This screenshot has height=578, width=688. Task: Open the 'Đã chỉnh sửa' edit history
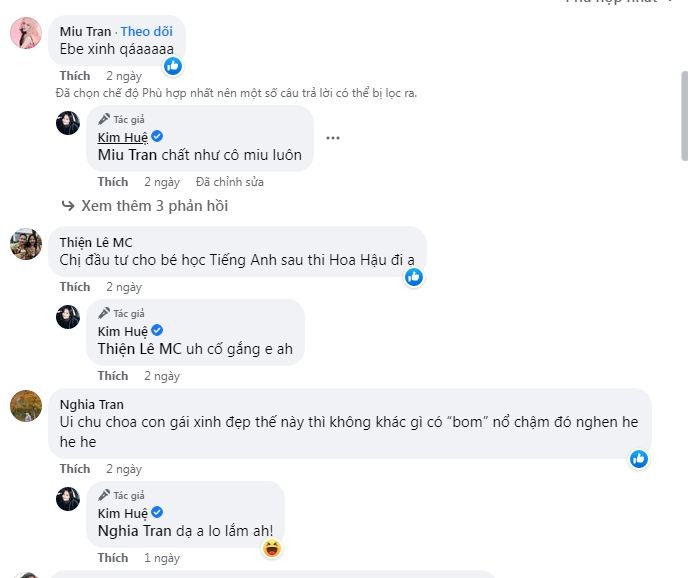pyautogui.click(x=230, y=182)
